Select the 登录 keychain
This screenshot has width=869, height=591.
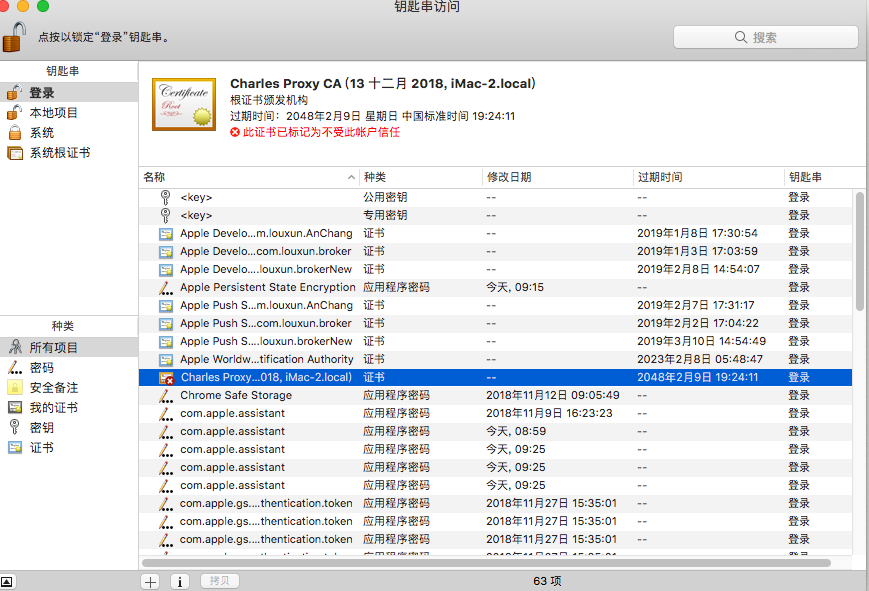click(x=40, y=91)
